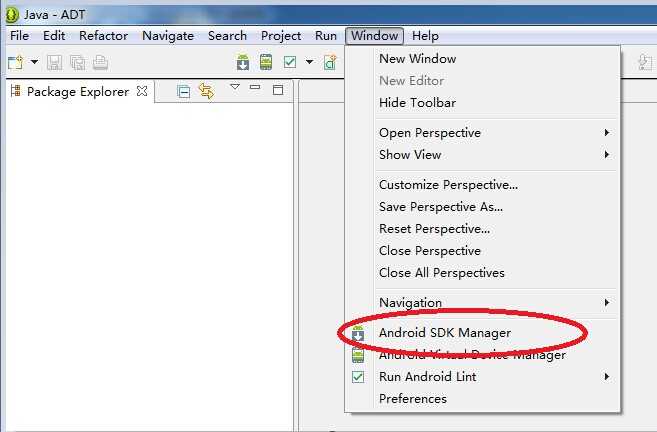Choose Customize Perspective... entry

(x=482, y=185)
